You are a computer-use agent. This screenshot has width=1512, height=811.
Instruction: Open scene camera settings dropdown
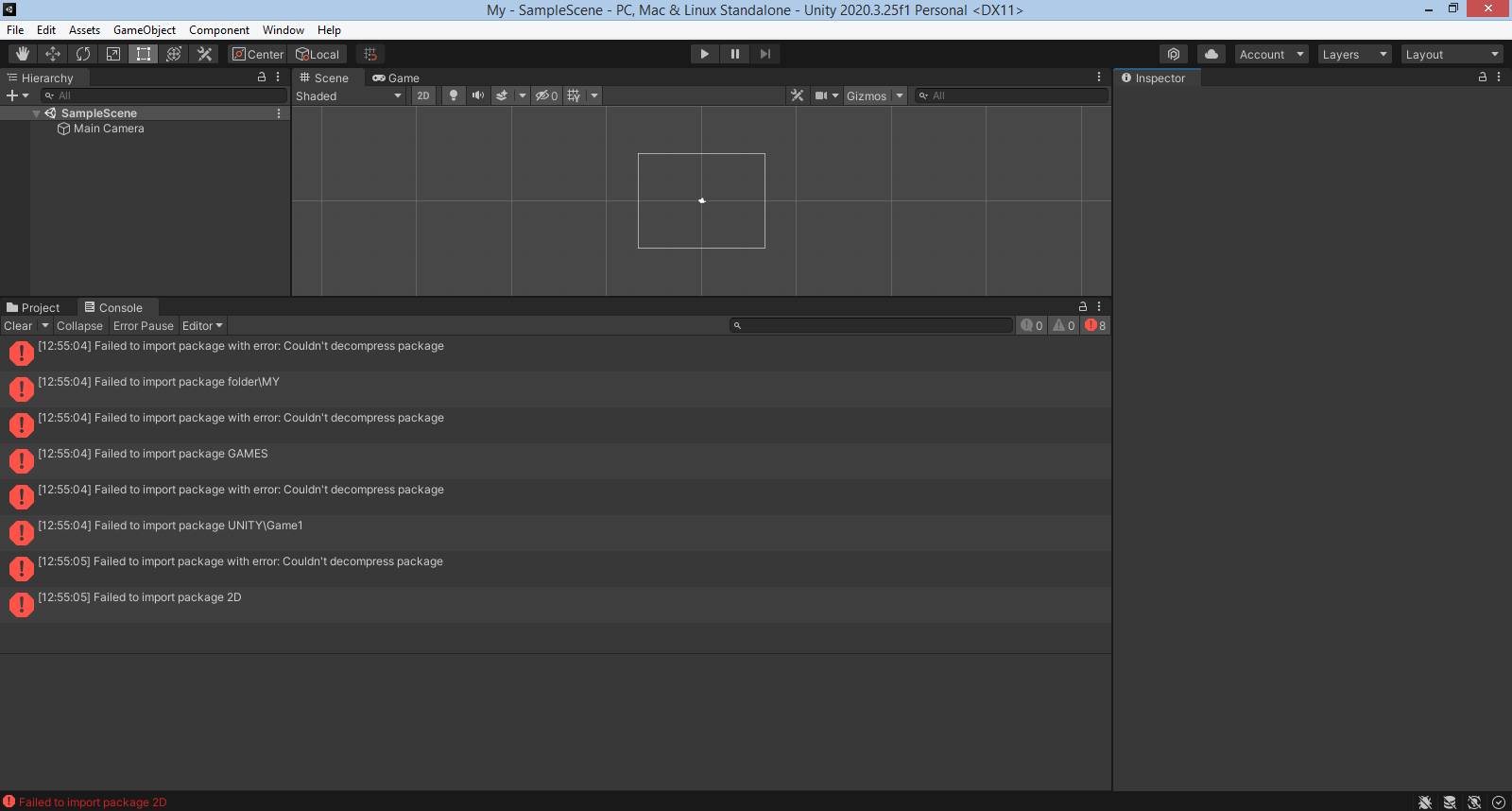[827, 95]
